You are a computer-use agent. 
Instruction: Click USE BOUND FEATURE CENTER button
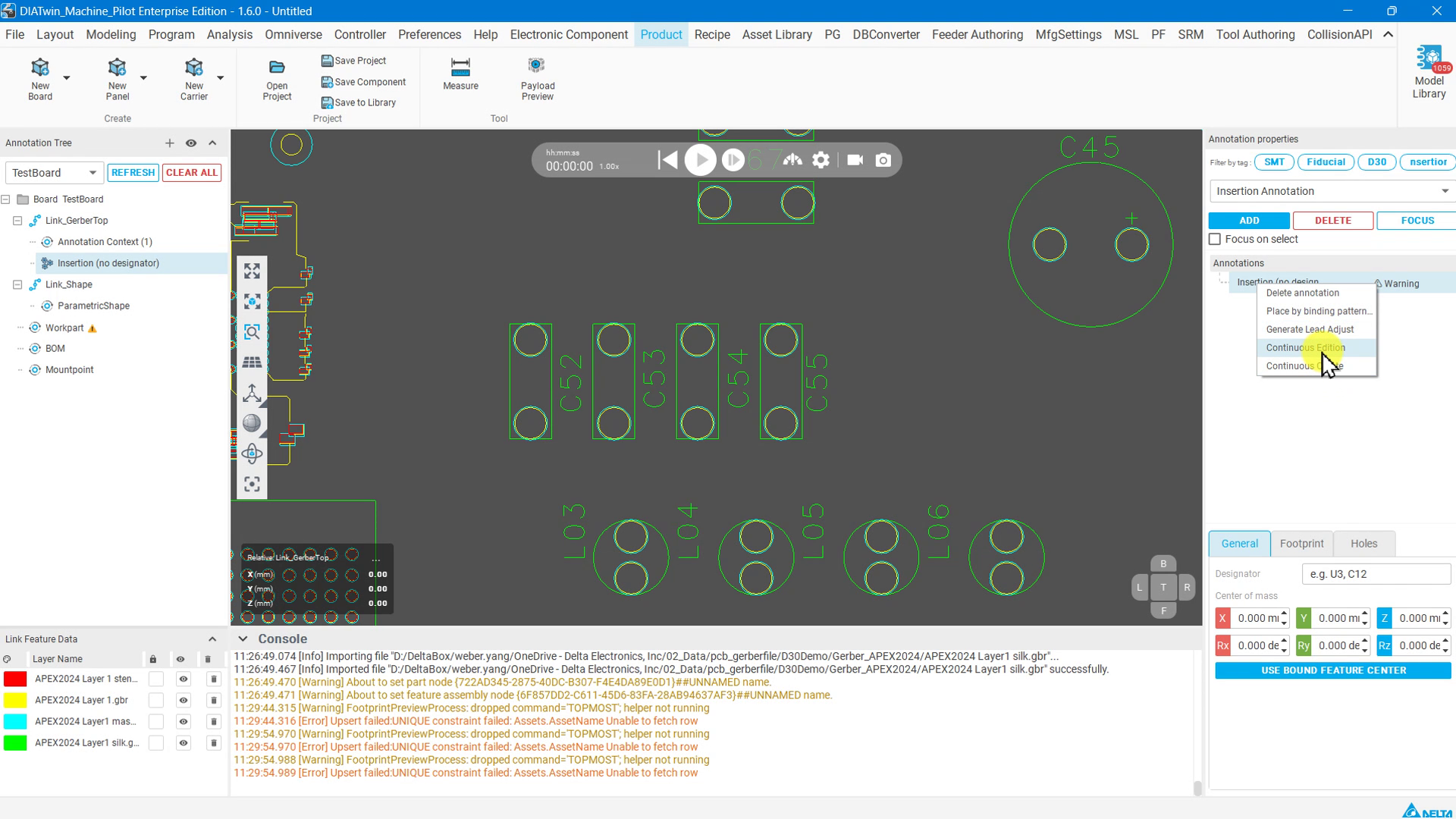(1333, 670)
